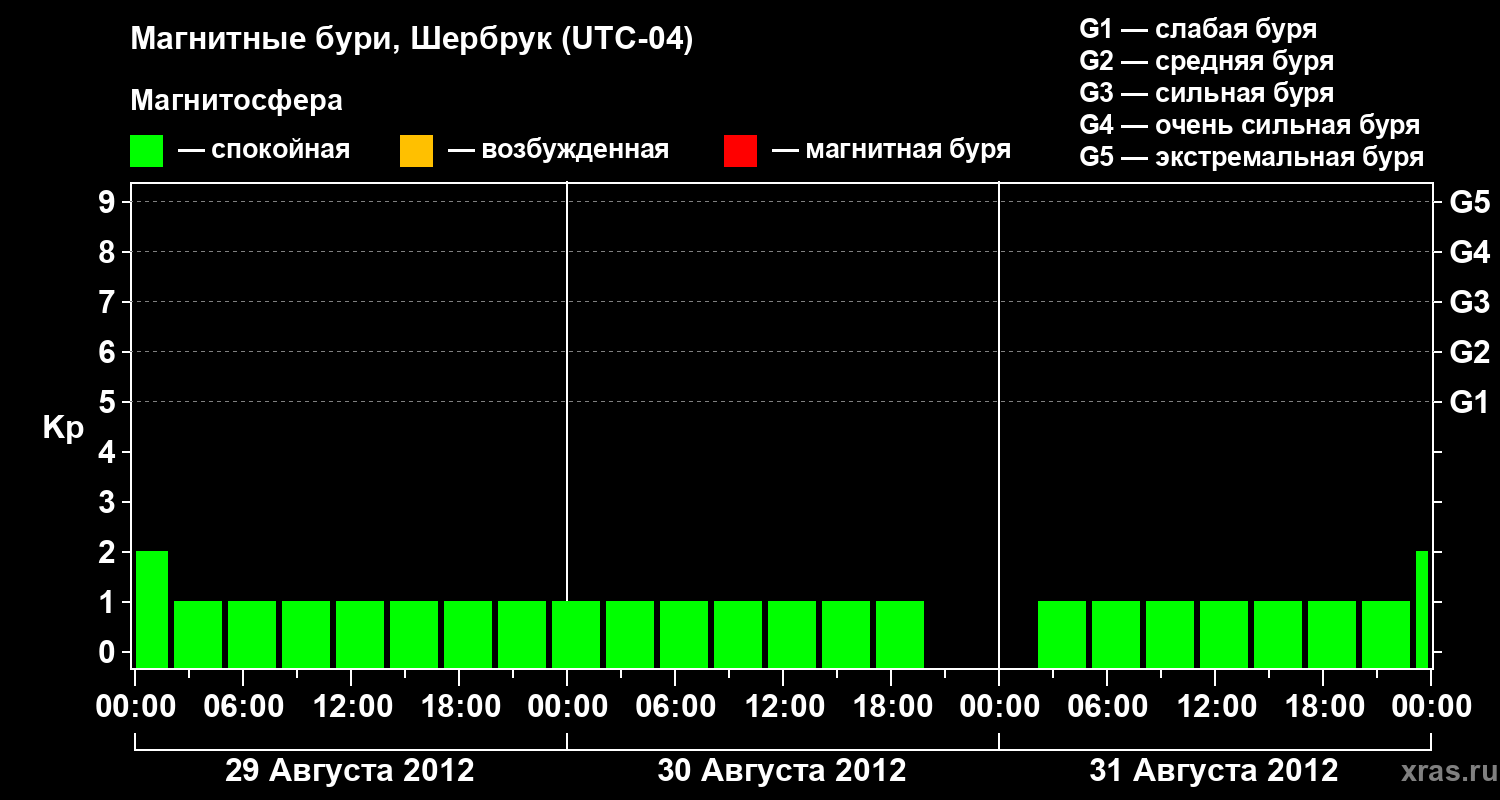This screenshot has height=800, width=1500.
Task: Click the '00:00' tick label starting 30 August
Action: coord(567,707)
